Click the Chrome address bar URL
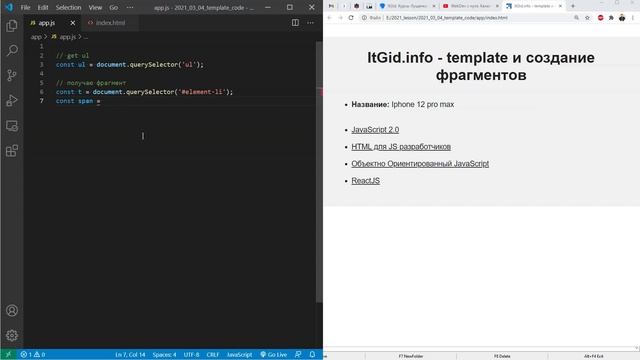Image resolution: width=640 pixels, height=360 pixels. pyautogui.click(x=447, y=18)
